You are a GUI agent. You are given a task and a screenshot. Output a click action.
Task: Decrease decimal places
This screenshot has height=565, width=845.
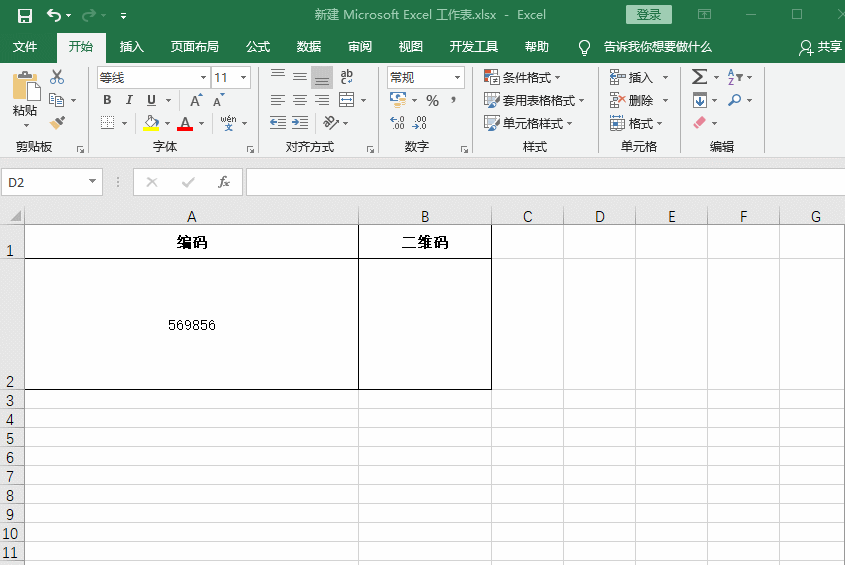(x=419, y=123)
